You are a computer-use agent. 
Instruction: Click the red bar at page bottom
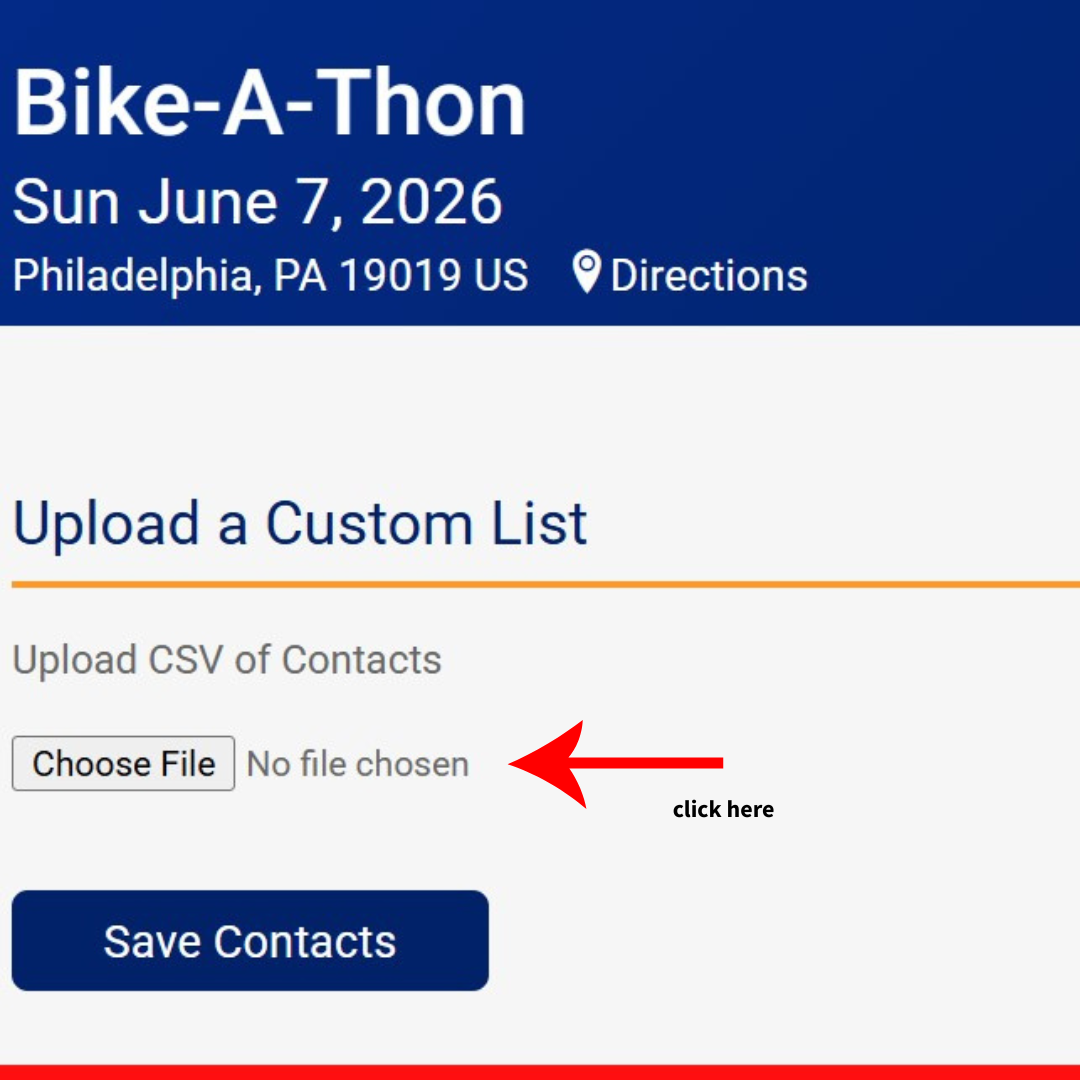tap(540, 1072)
